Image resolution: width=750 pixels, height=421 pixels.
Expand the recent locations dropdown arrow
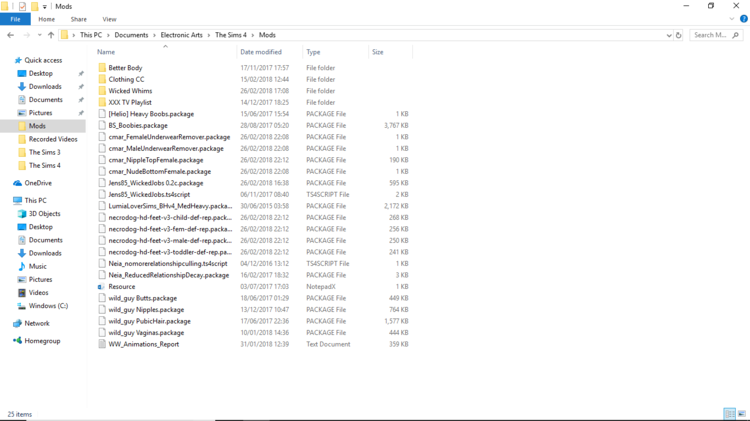tap(39, 35)
